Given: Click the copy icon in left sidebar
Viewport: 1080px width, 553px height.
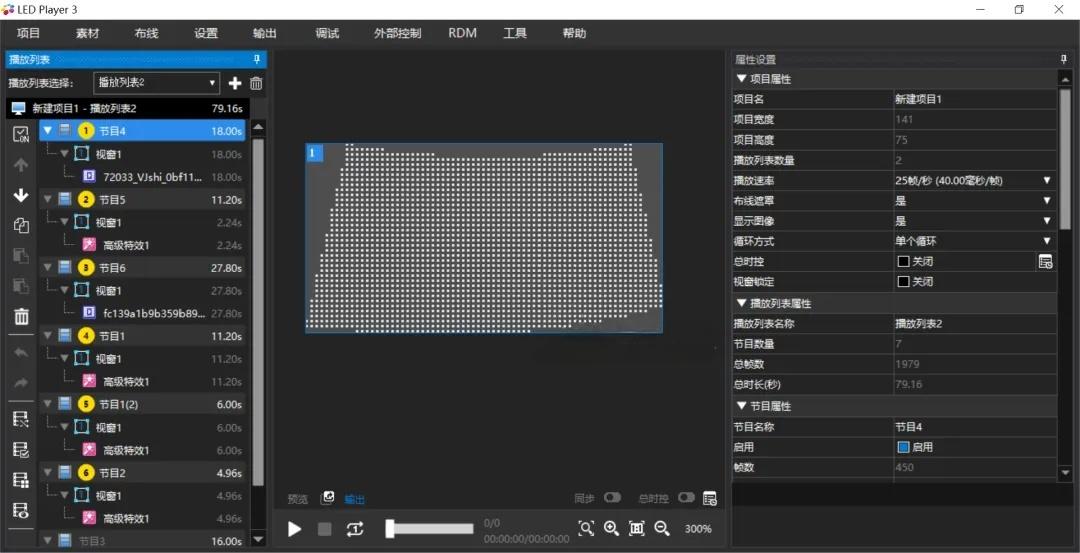Looking at the screenshot, I should click(21, 226).
